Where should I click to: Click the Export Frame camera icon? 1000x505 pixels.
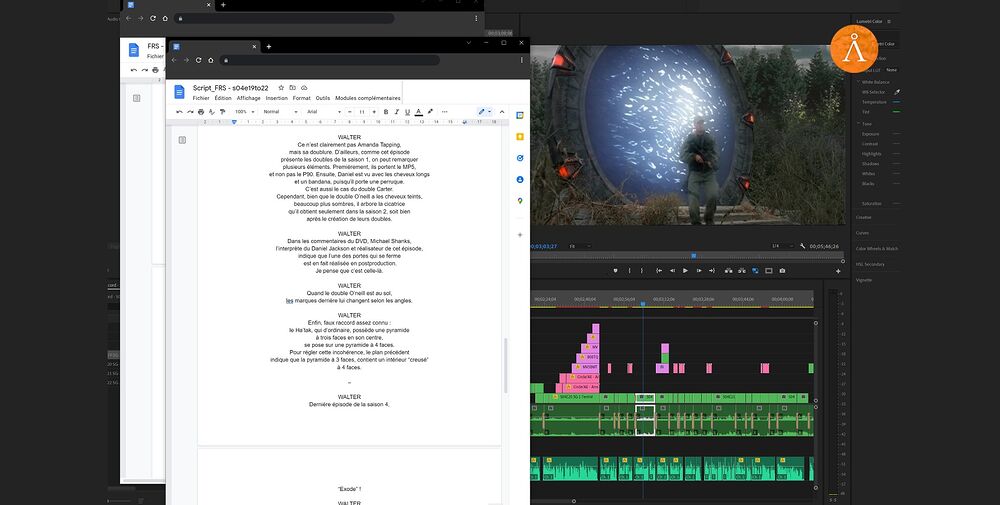782,270
